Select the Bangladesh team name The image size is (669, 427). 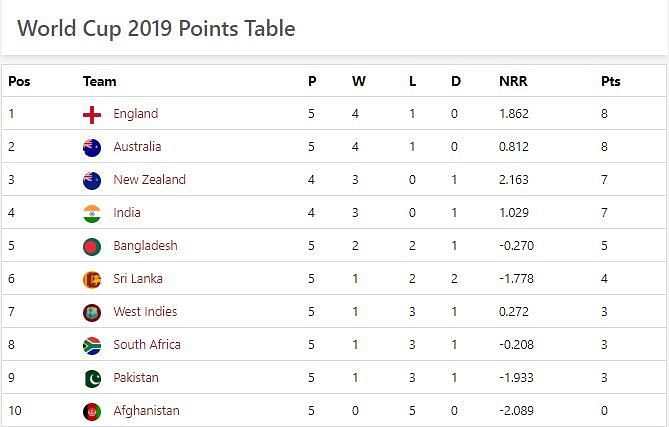click(145, 246)
